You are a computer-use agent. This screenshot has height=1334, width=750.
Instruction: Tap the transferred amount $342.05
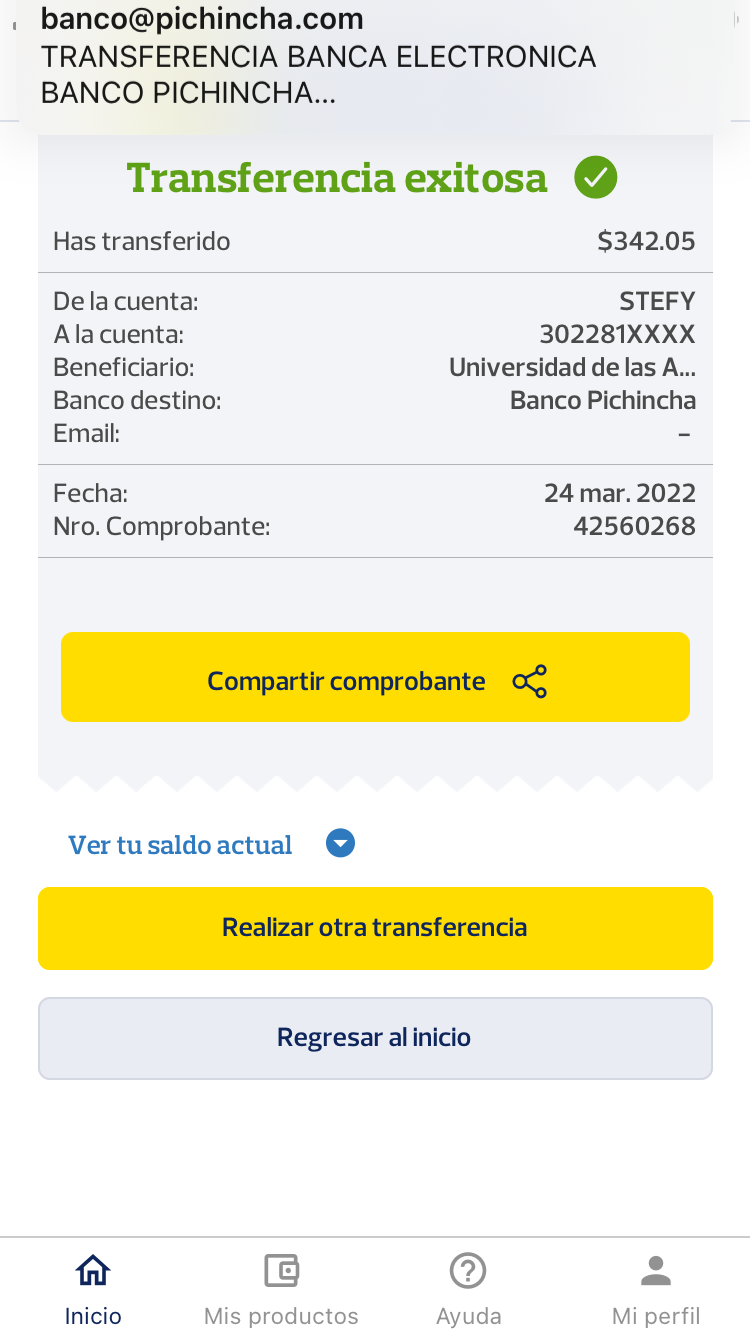(x=646, y=241)
